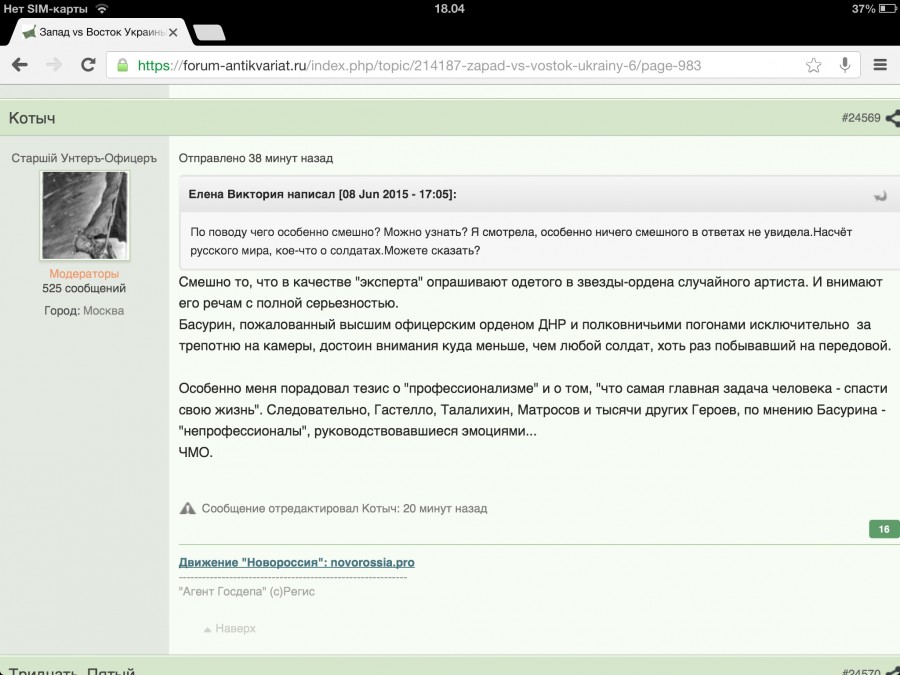Click the green lock security icon
The image size is (900, 675).
(123, 66)
